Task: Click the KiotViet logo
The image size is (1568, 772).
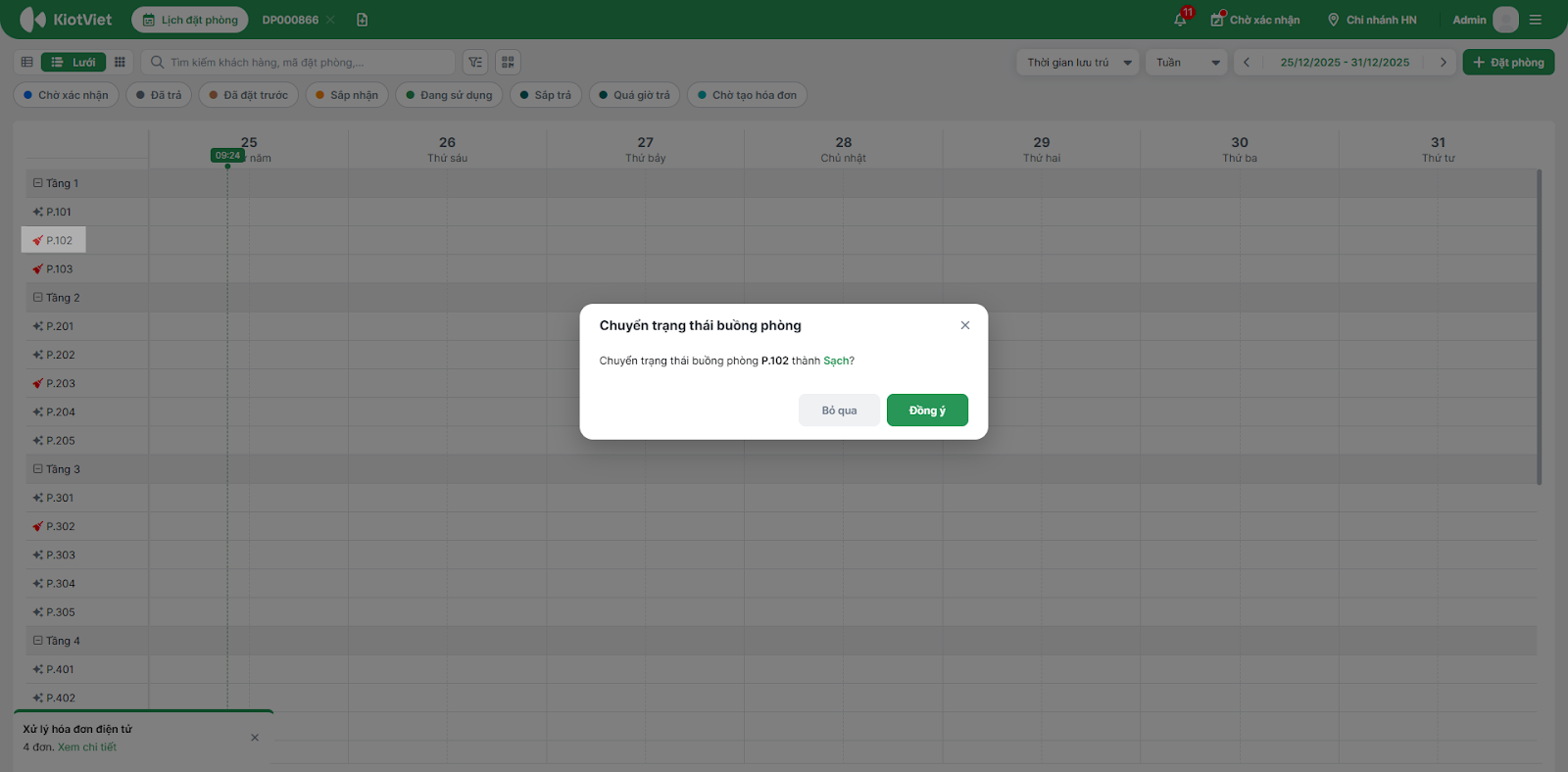Action: [x=66, y=20]
